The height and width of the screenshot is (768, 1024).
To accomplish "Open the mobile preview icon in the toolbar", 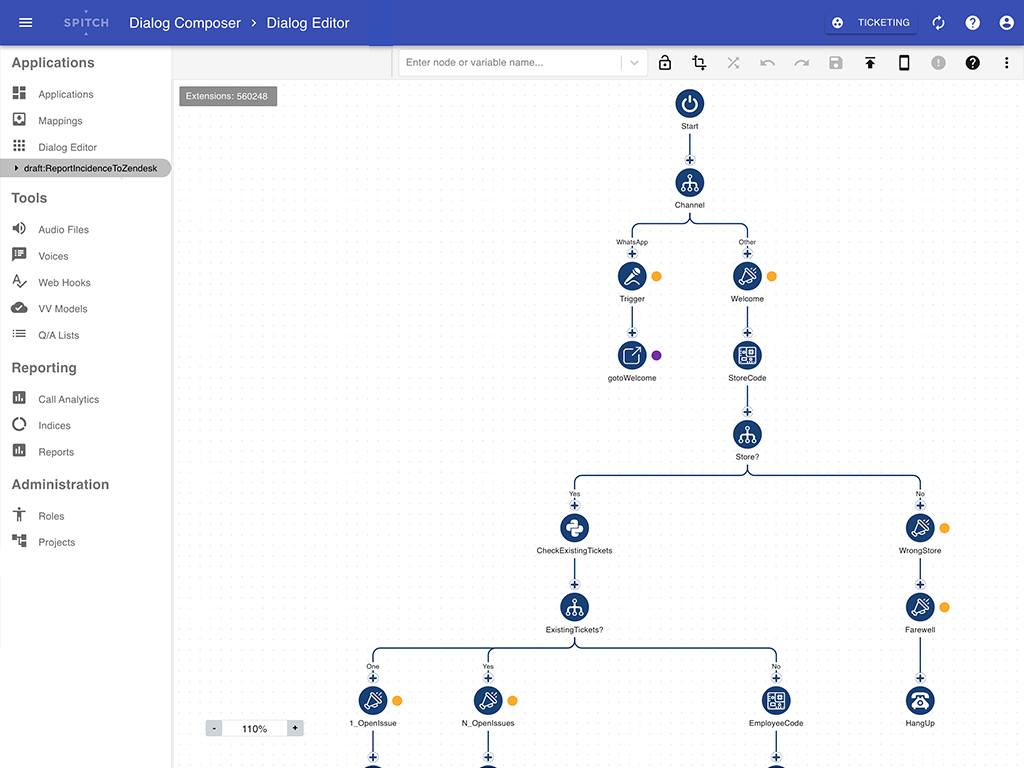I will [x=903, y=62].
